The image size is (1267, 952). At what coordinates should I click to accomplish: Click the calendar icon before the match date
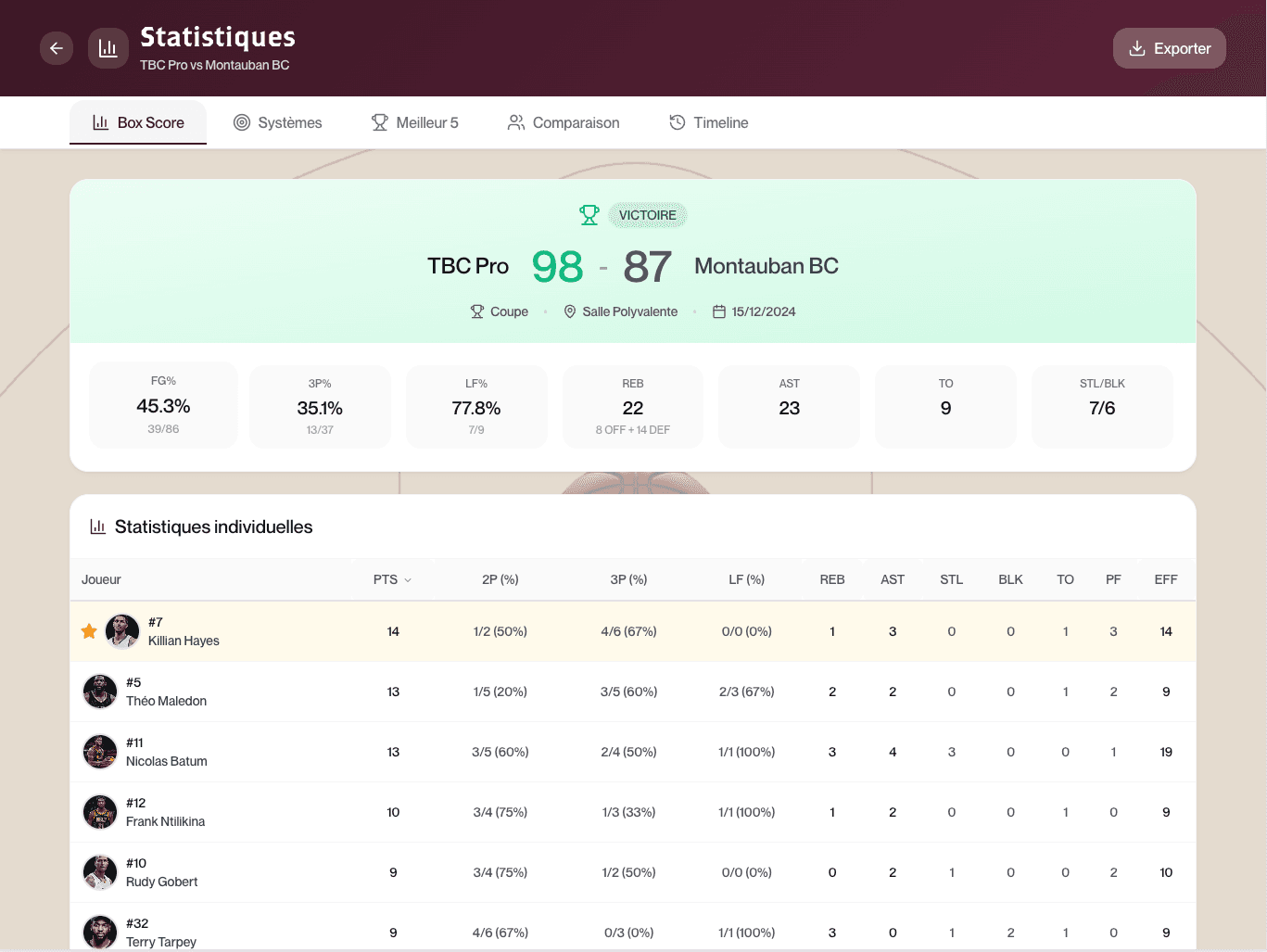tap(719, 311)
